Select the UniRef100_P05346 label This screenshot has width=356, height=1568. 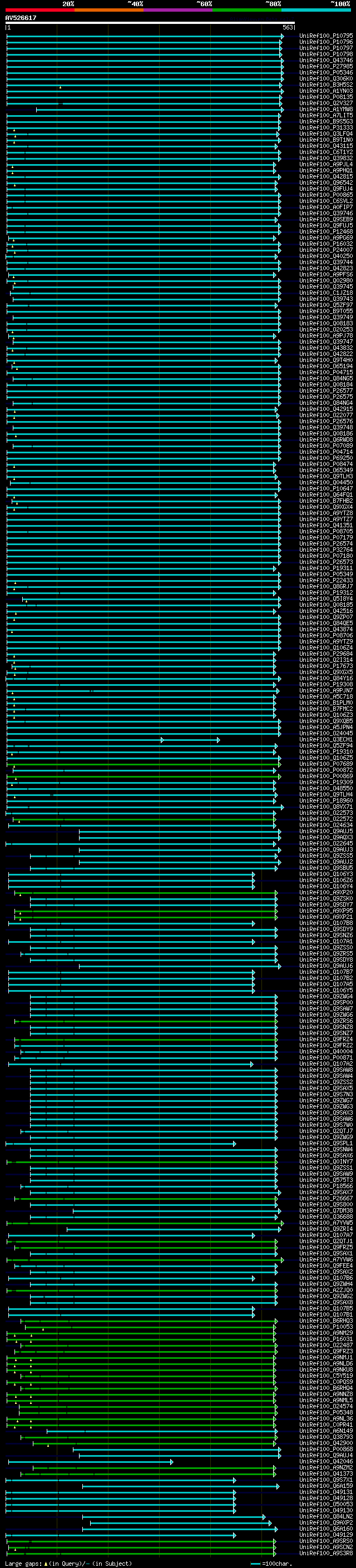(x=326, y=72)
